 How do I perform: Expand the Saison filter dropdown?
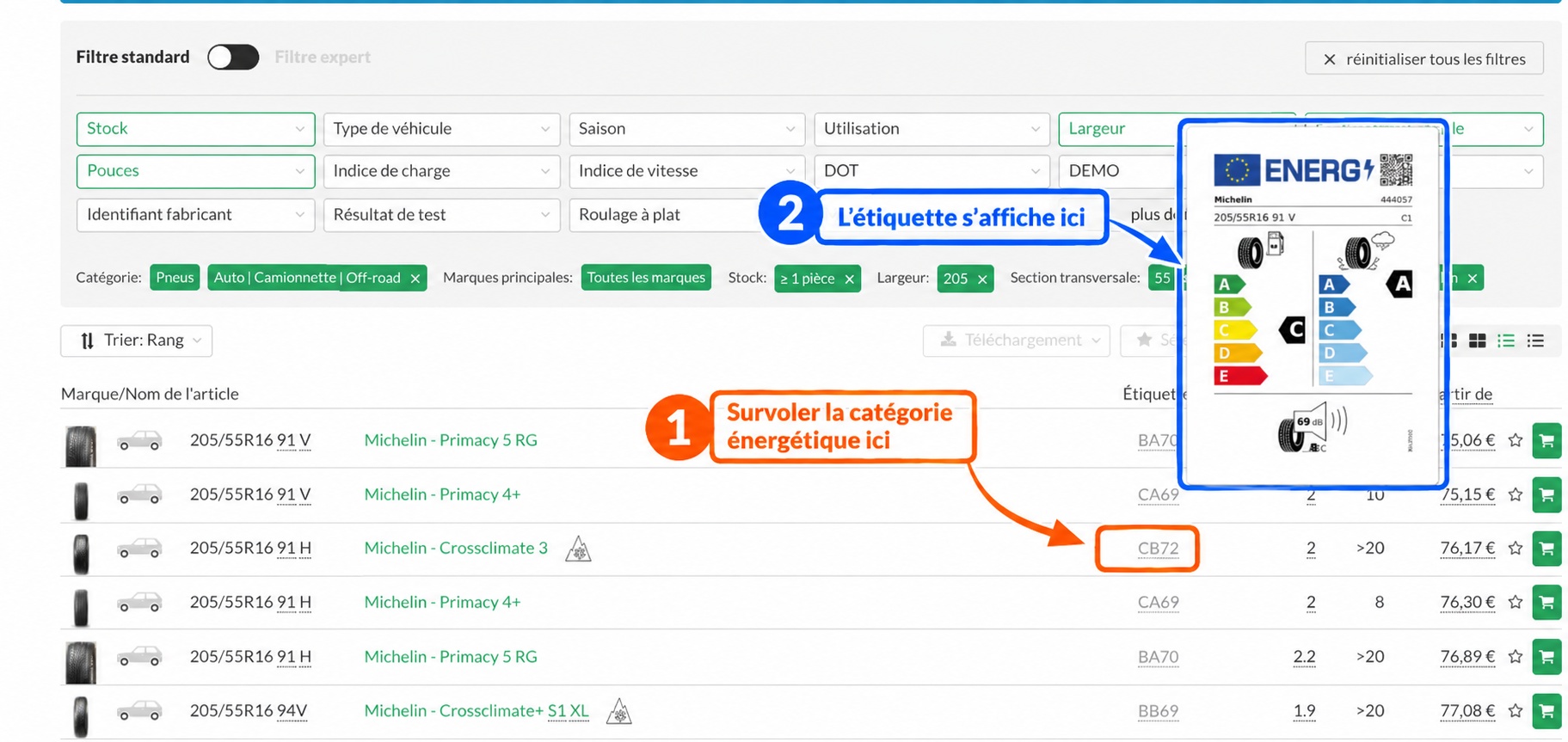[x=686, y=129]
